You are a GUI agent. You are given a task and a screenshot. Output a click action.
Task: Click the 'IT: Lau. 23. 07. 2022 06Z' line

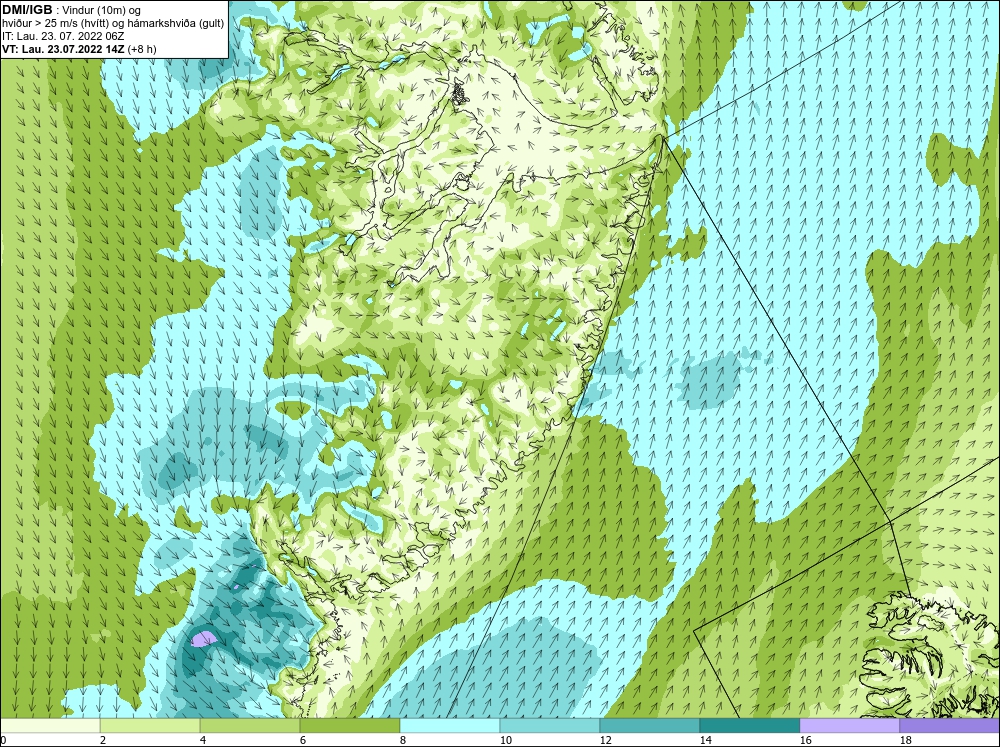click(x=63, y=36)
